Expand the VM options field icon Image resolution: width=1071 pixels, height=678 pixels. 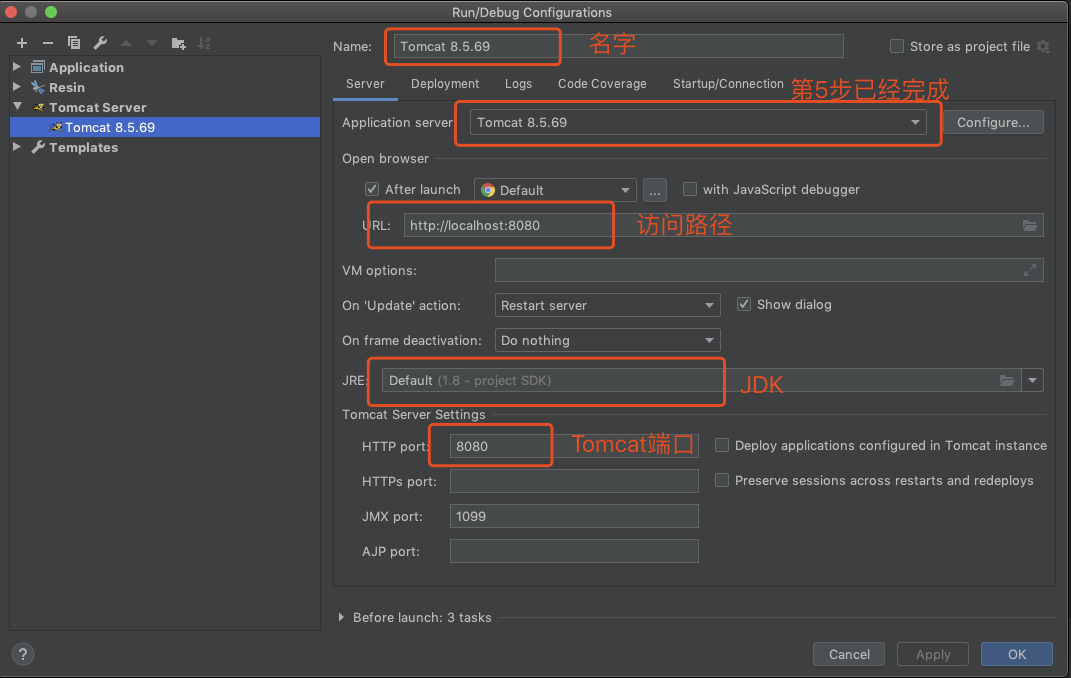1030,270
